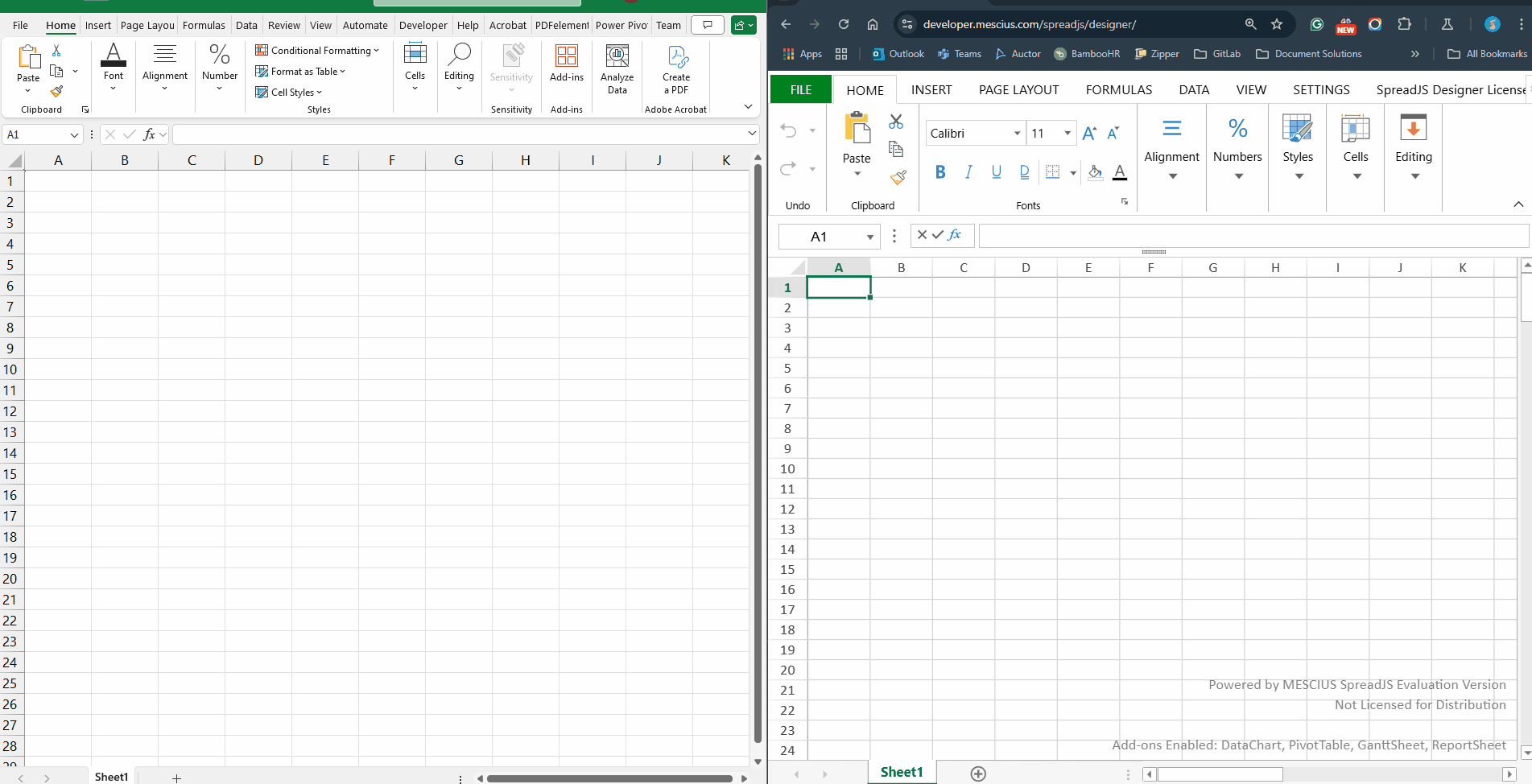Open the Outlook bookmark
This screenshot has width=1532, height=784.
tap(898, 54)
